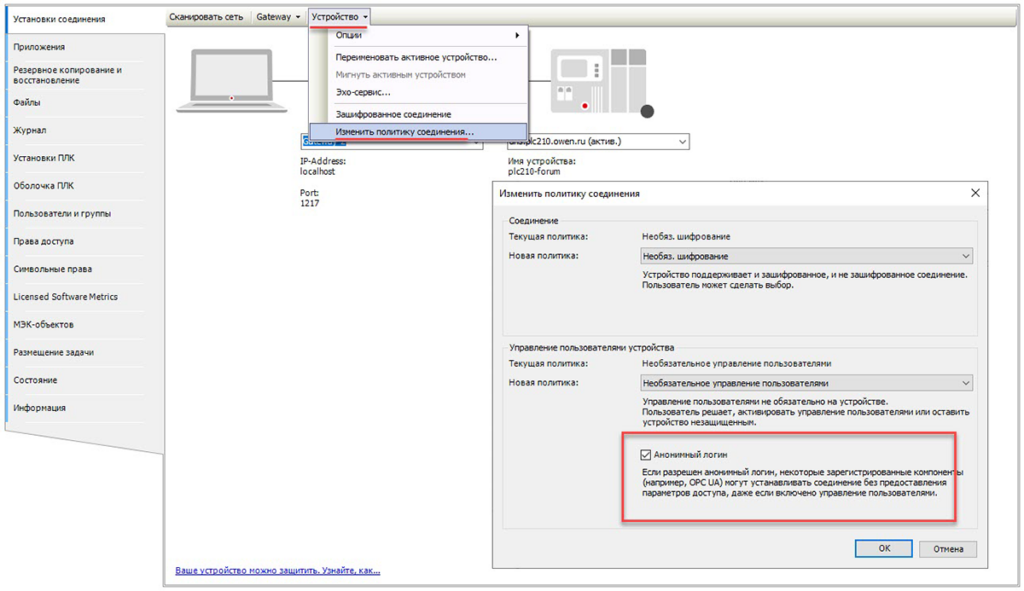Toggle the Анонимный логин checkbox
Viewport: 1024px width, 591px height.
(x=646, y=455)
